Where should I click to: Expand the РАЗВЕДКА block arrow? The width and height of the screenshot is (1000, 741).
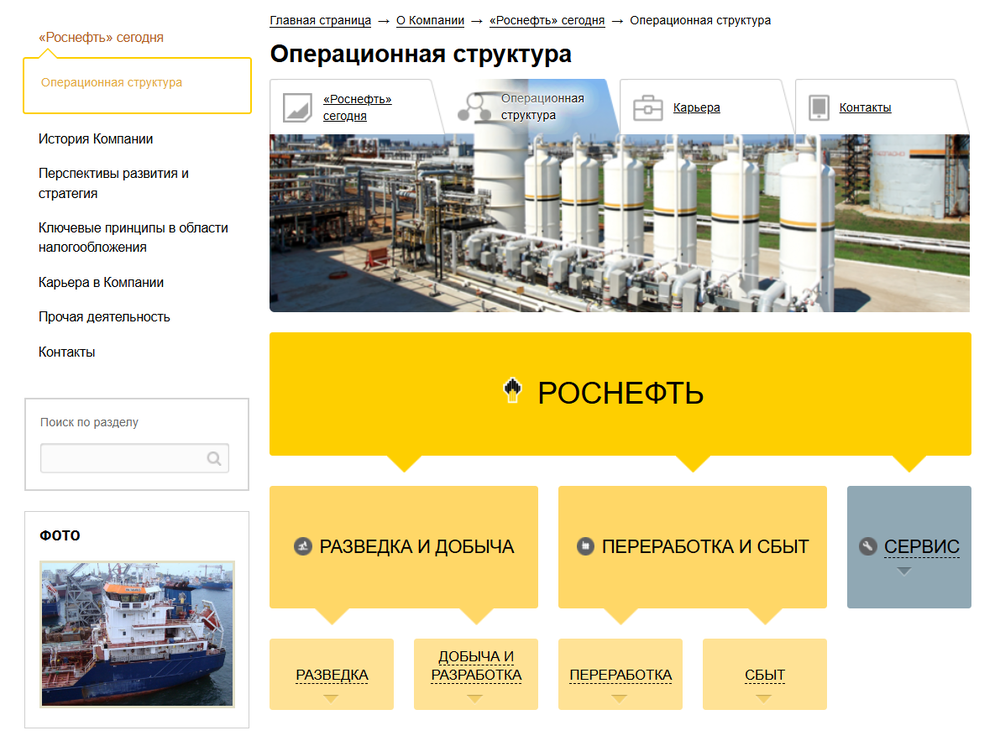coord(331,698)
